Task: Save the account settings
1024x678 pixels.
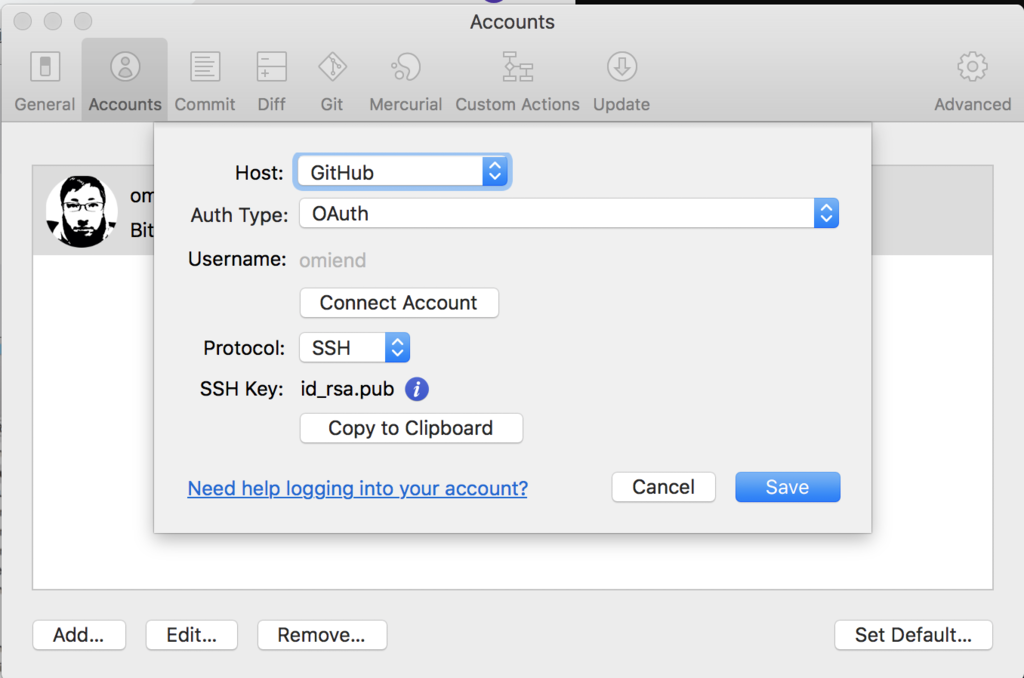Action: pyautogui.click(x=788, y=487)
